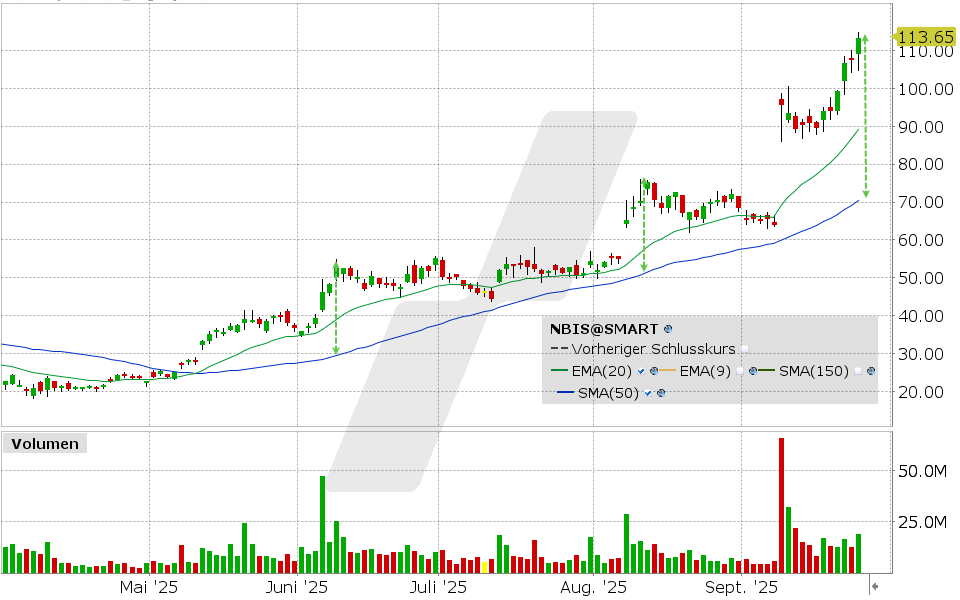Click the 113.65 current price tag
960x600 pixels.
coord(925,37)
